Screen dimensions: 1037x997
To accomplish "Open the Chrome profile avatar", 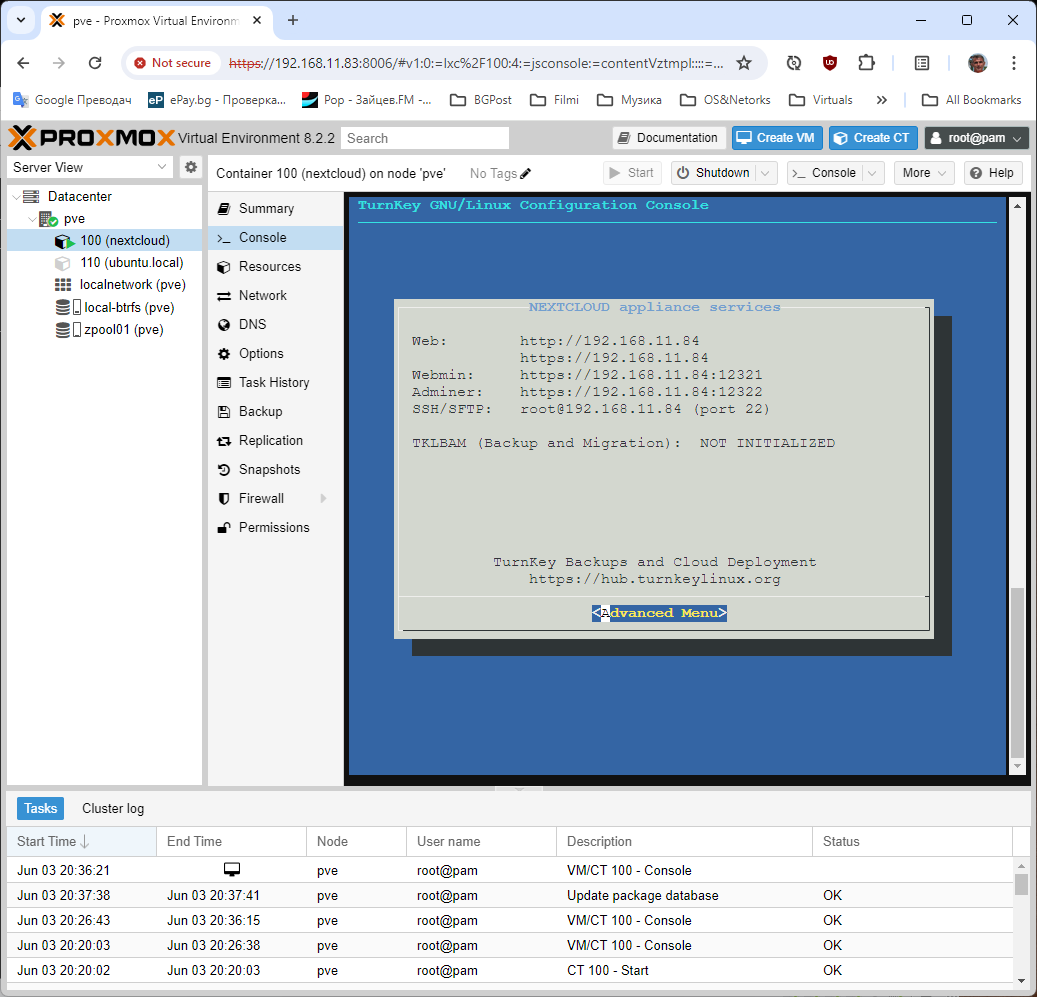I will [977, 63].
